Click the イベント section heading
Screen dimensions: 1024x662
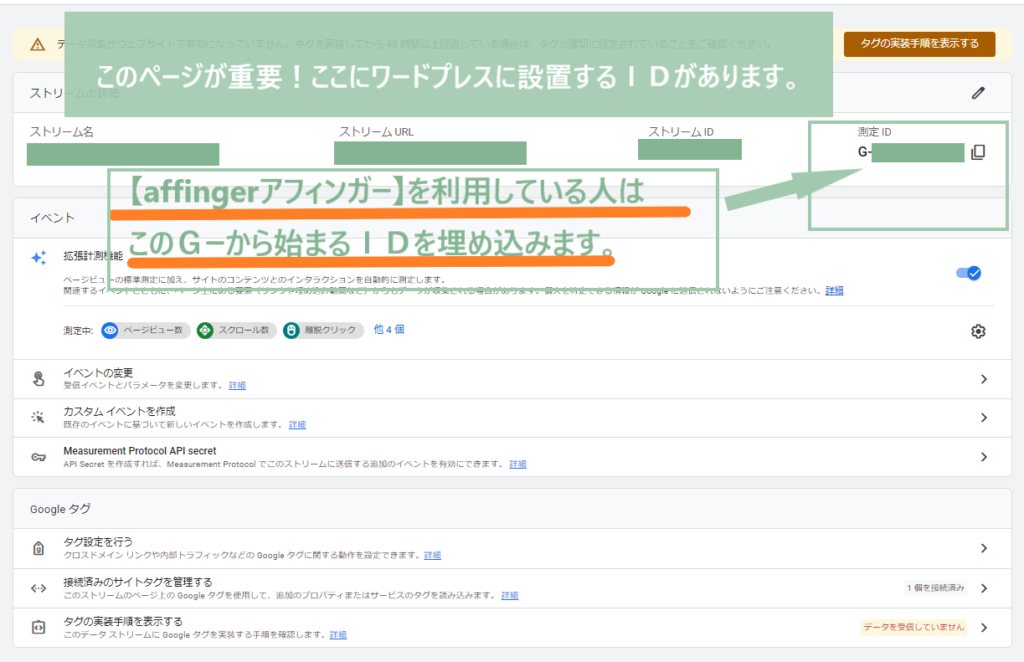52,218
